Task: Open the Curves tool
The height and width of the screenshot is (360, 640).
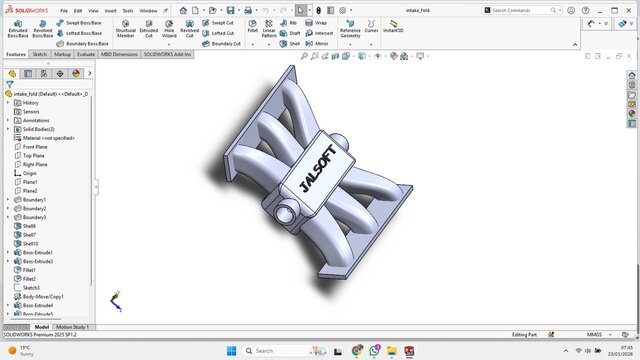Action: click(371, 26)
